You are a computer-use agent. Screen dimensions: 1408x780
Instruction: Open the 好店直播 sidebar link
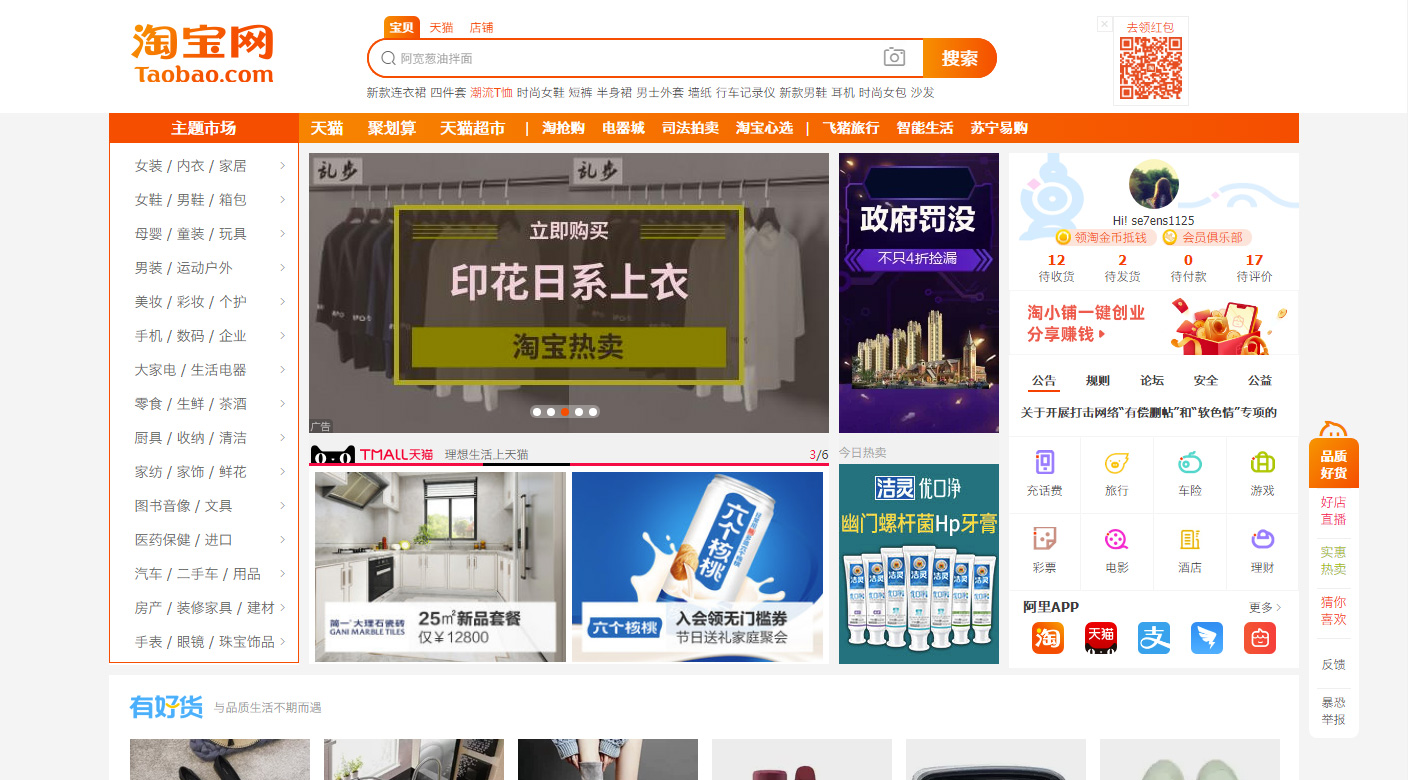point(1334,510)
